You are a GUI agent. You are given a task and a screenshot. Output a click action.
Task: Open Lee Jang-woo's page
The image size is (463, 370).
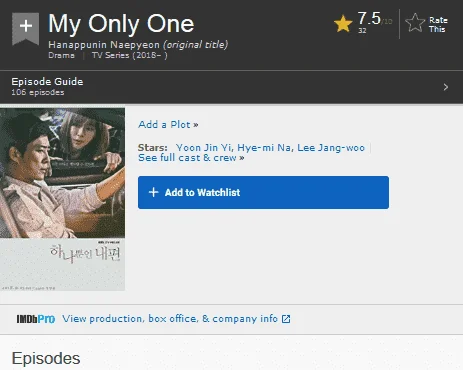(331, 148)
